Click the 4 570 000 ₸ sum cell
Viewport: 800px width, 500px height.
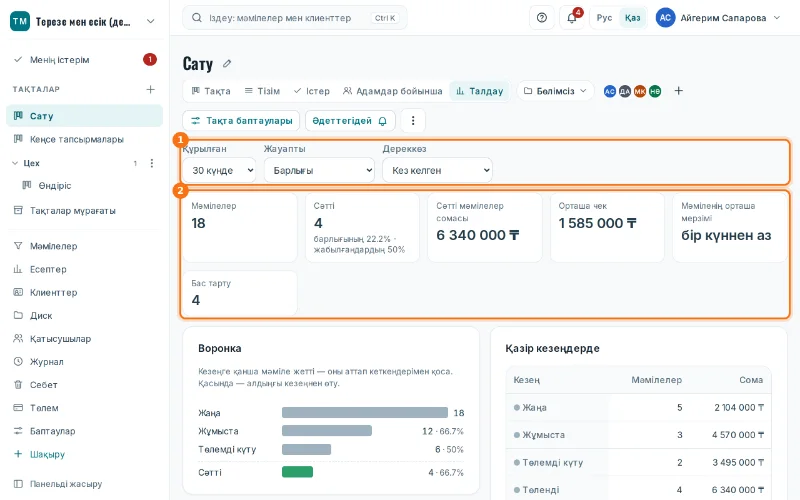pos(738,435)
